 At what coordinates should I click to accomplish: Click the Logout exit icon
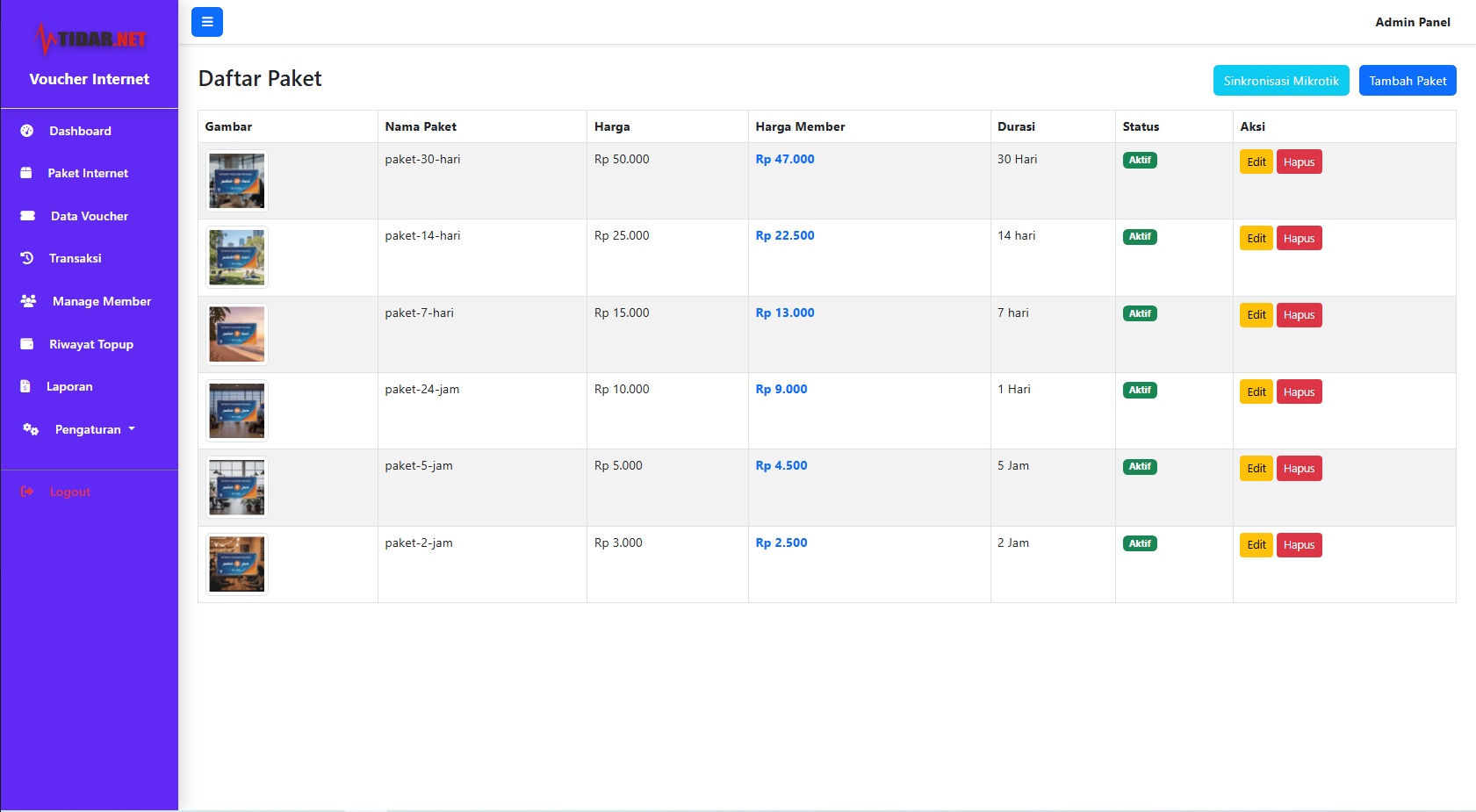click(x=27, y=492)
